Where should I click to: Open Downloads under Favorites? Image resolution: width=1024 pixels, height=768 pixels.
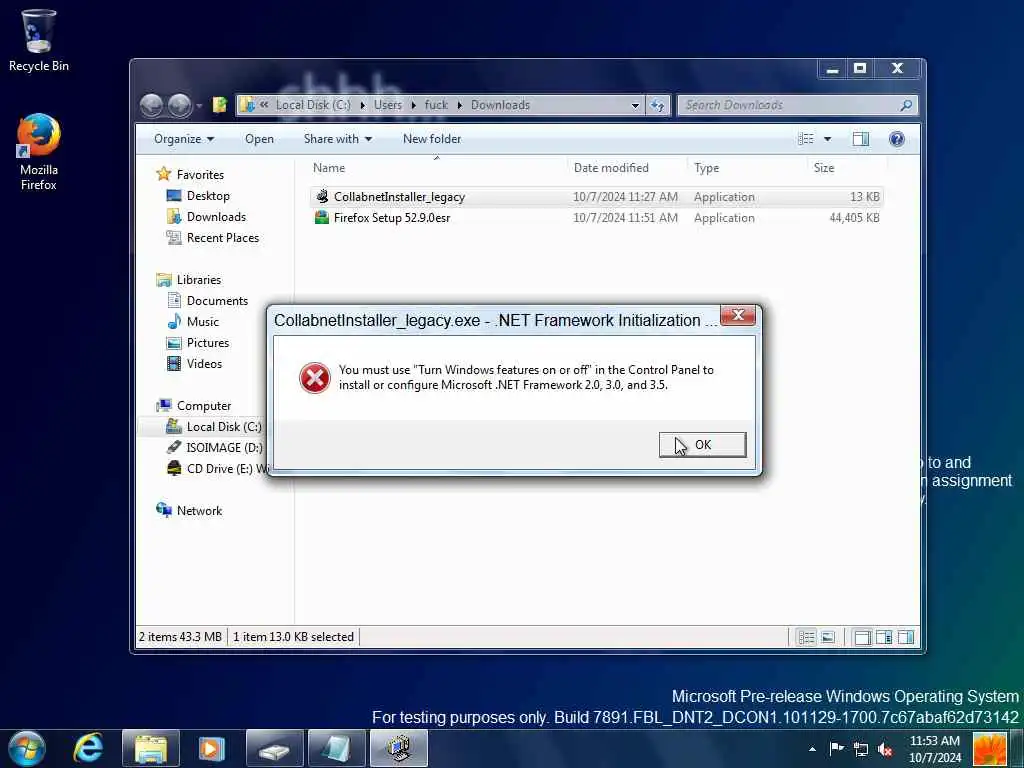coord(216,217)
